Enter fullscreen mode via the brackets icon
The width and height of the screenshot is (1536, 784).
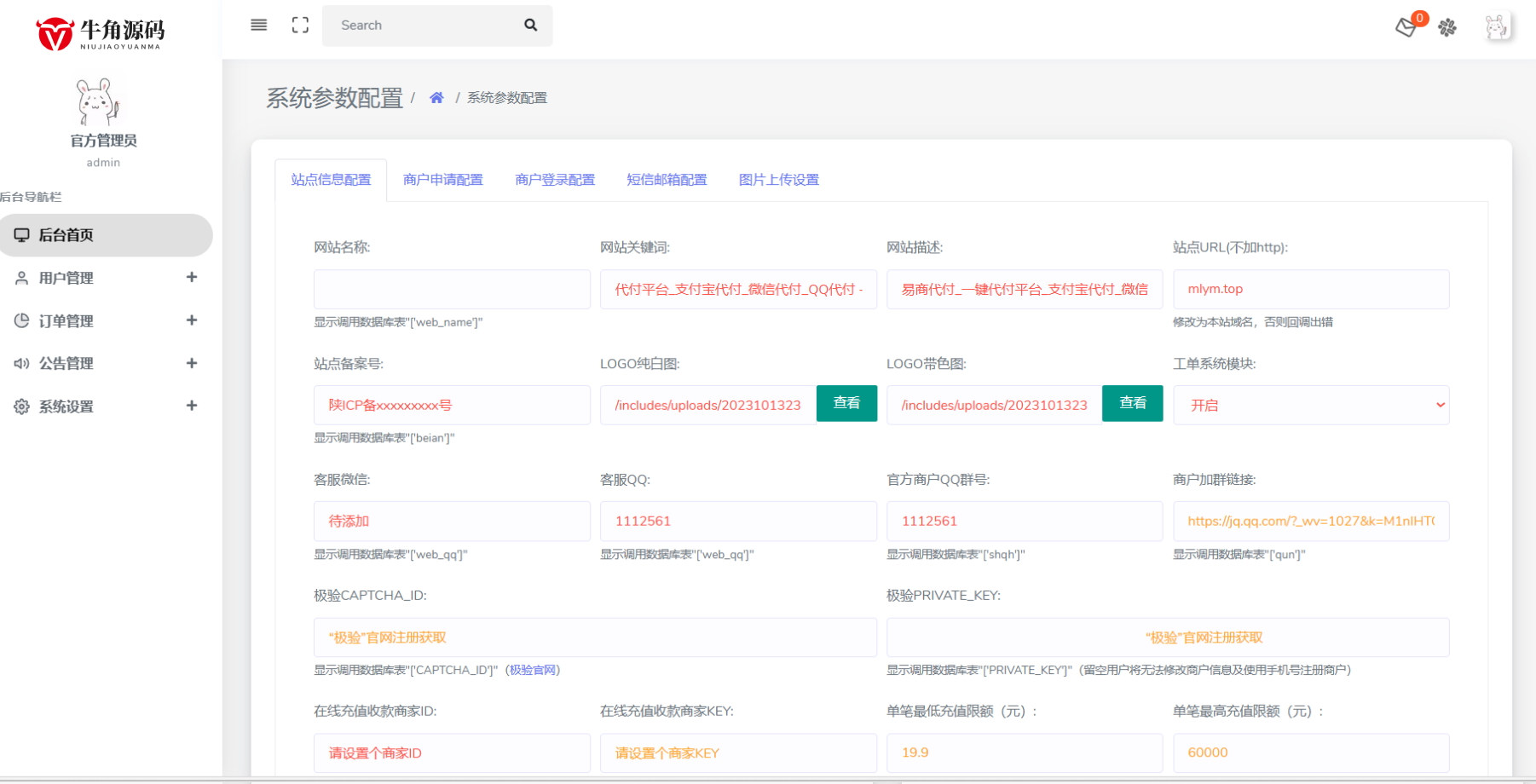(300, 26)
